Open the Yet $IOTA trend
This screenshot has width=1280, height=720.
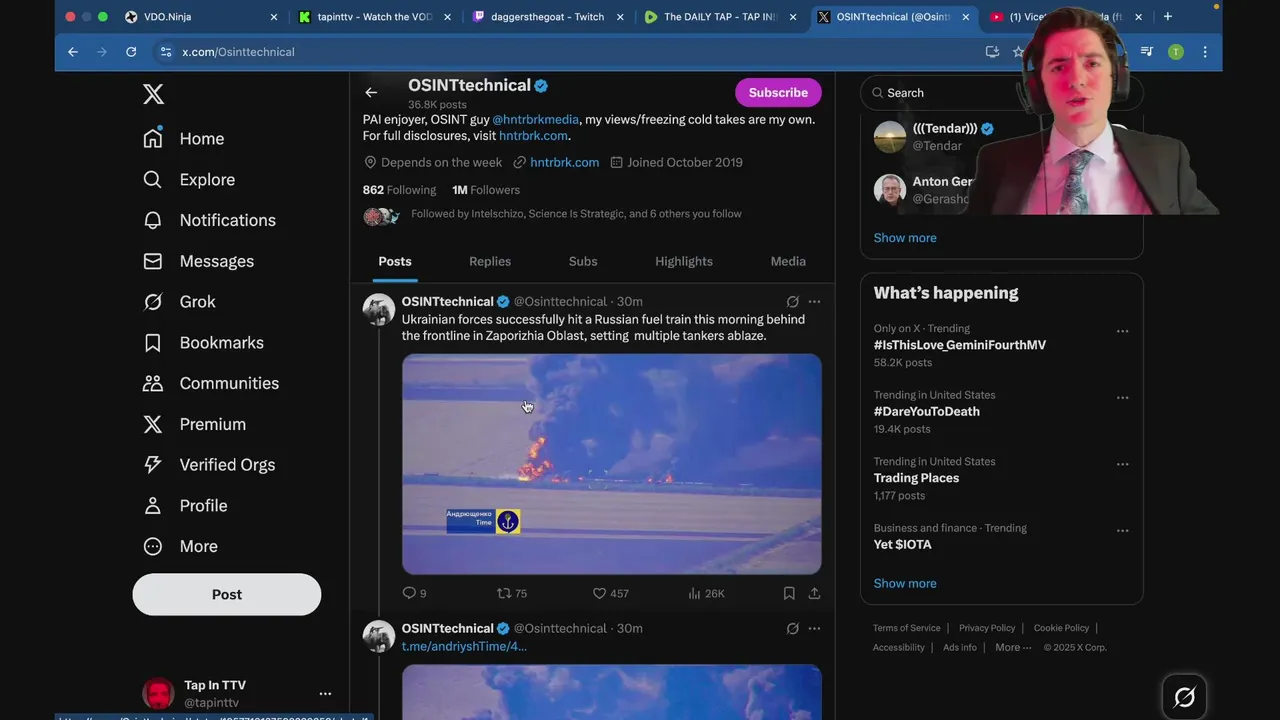[902, 544]
